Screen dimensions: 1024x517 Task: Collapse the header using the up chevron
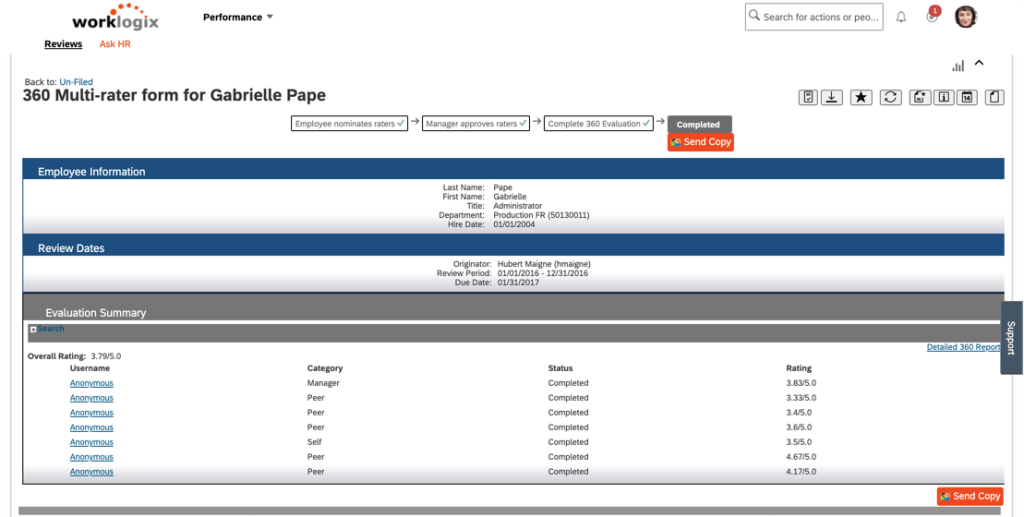pos(979,63)
